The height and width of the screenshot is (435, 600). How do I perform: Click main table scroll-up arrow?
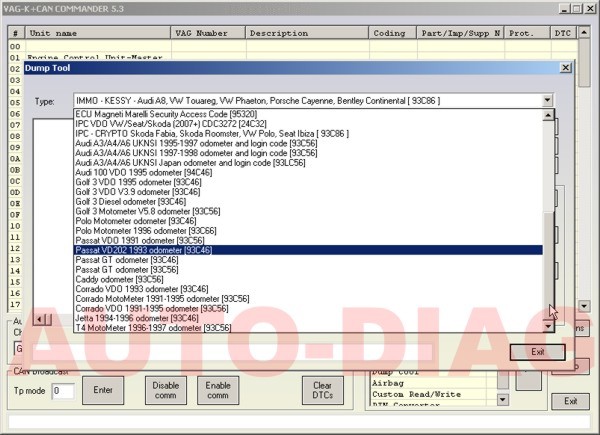[584, 33]
